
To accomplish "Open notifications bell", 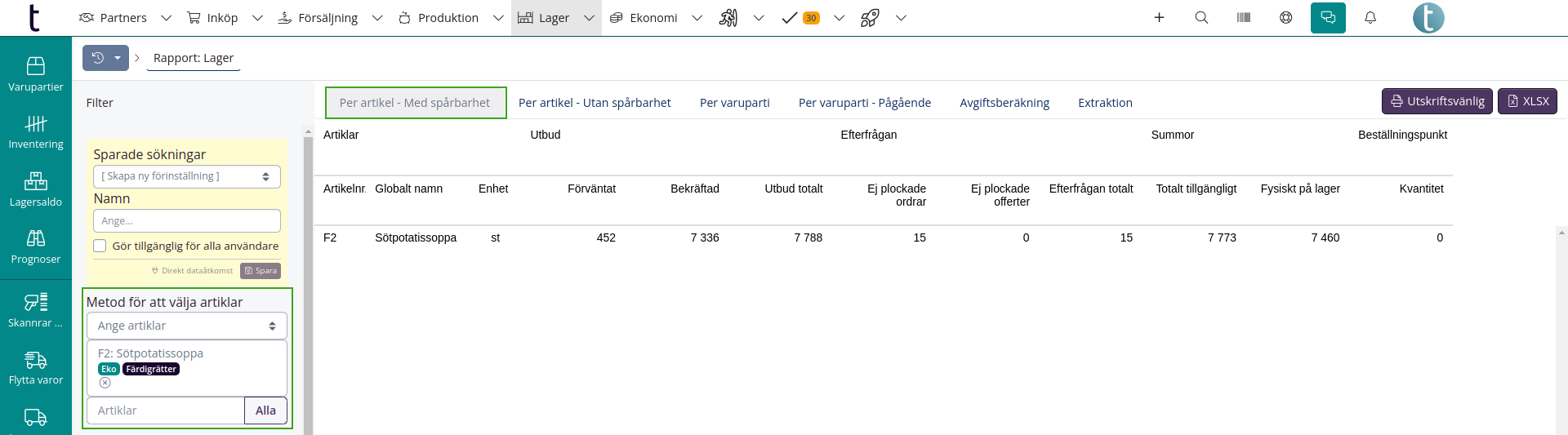I will (x=1370, y=17).
